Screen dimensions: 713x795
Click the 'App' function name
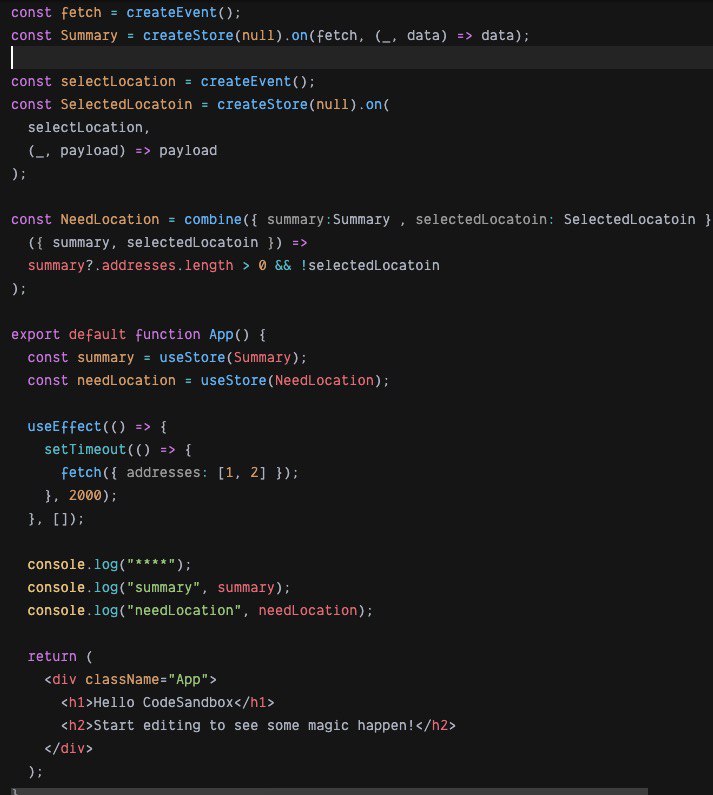click(221, 335)
